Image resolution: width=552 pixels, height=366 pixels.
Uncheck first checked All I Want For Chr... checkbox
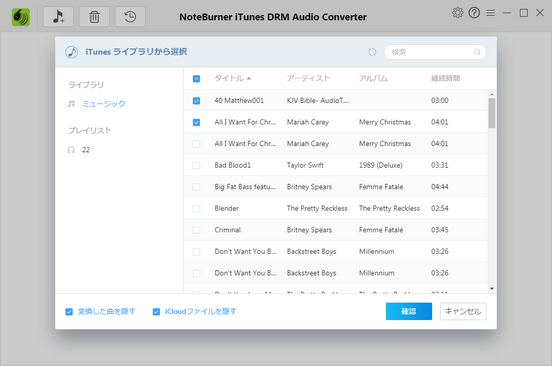pyautogui.click(x=196, y=122)
